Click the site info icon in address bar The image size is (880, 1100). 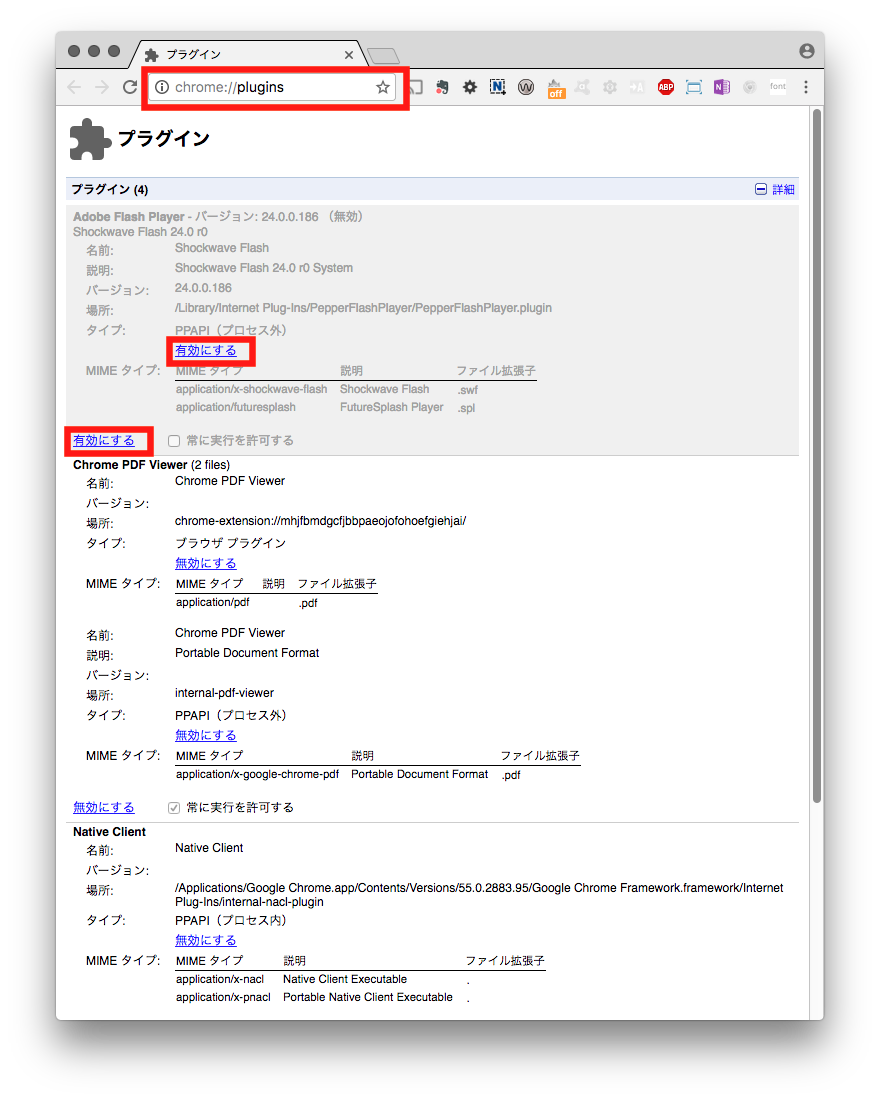click(x=162, y=87)
